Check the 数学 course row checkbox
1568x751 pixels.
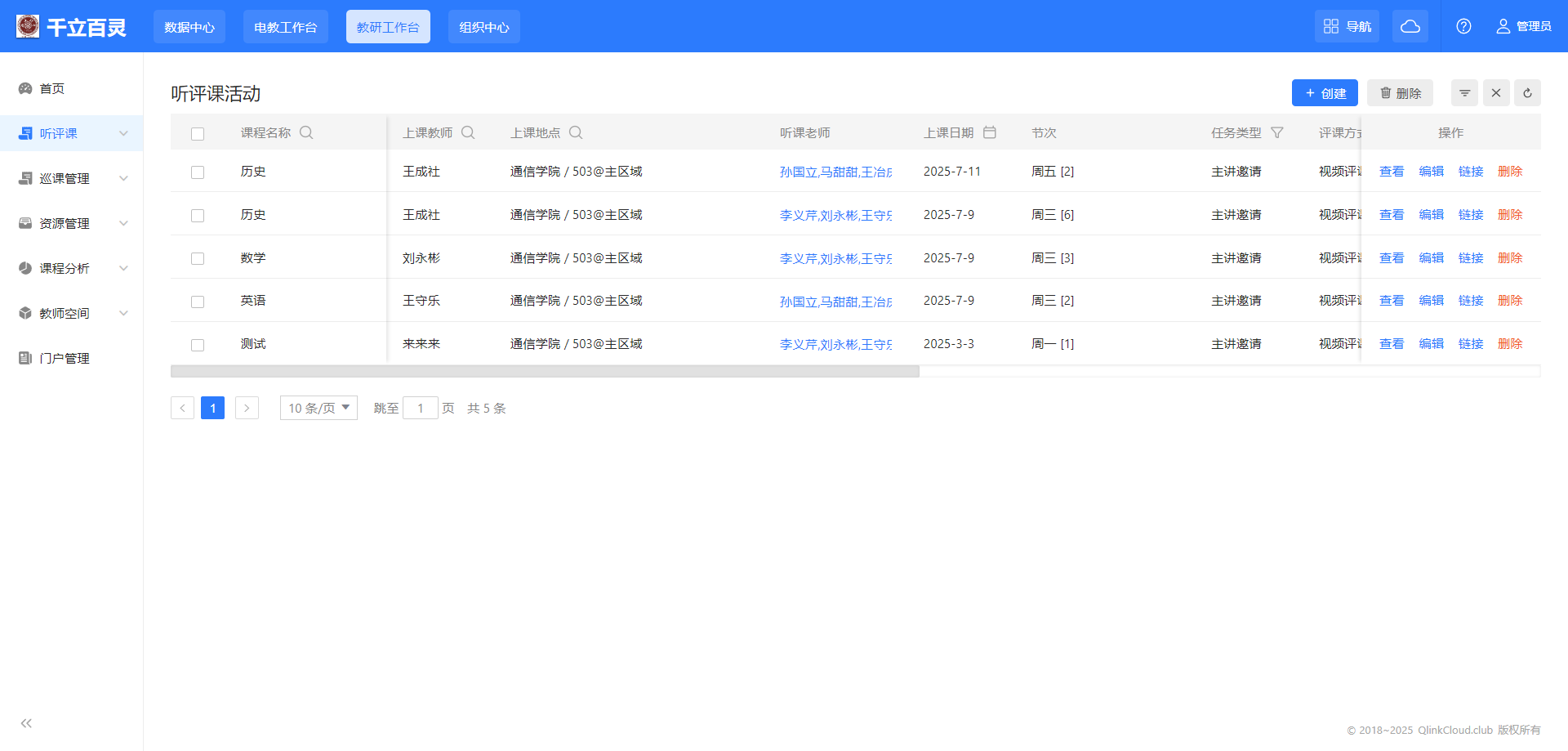[198, 259]
